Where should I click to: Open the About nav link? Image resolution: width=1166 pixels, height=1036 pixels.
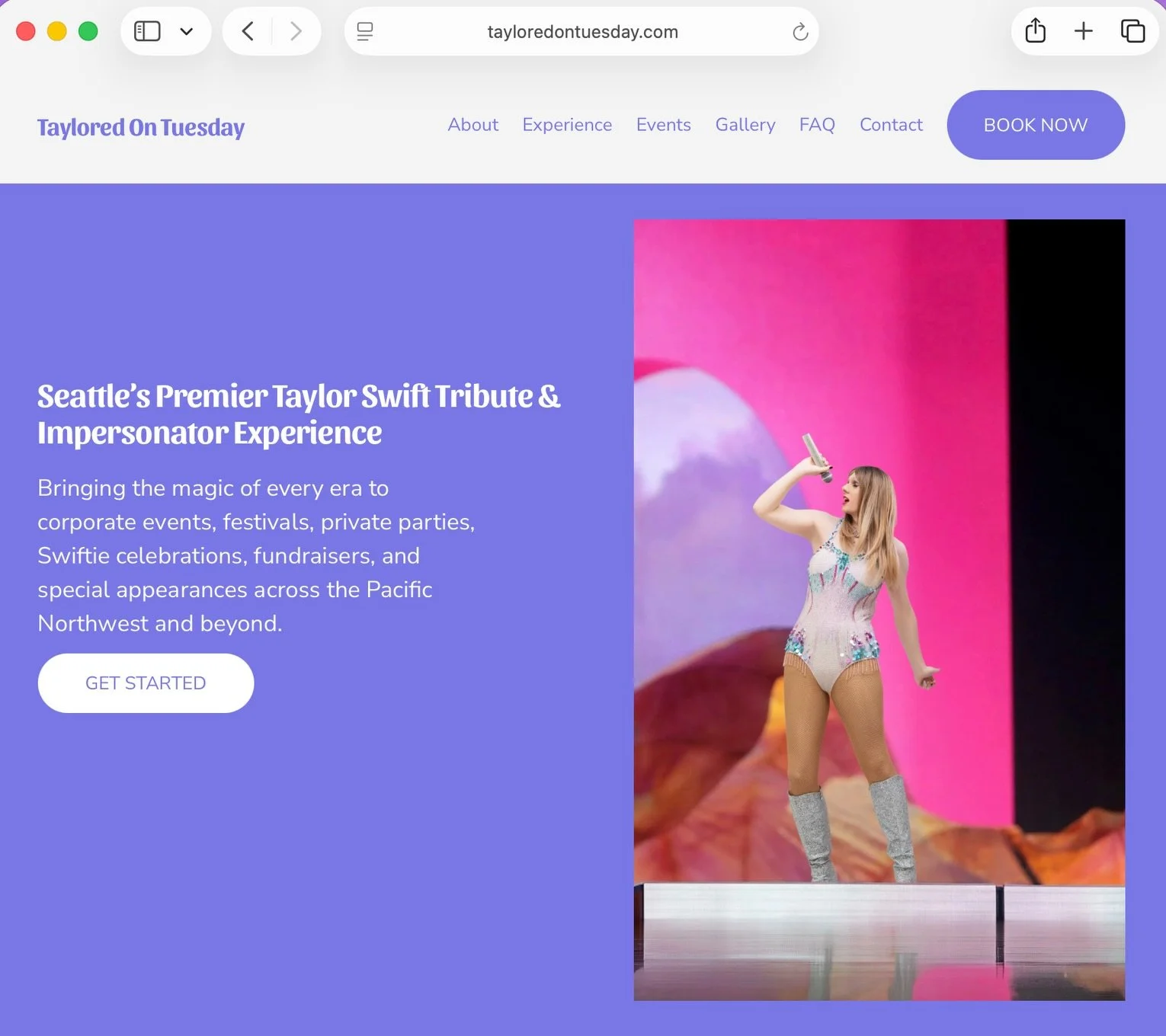tap(473, 124)
